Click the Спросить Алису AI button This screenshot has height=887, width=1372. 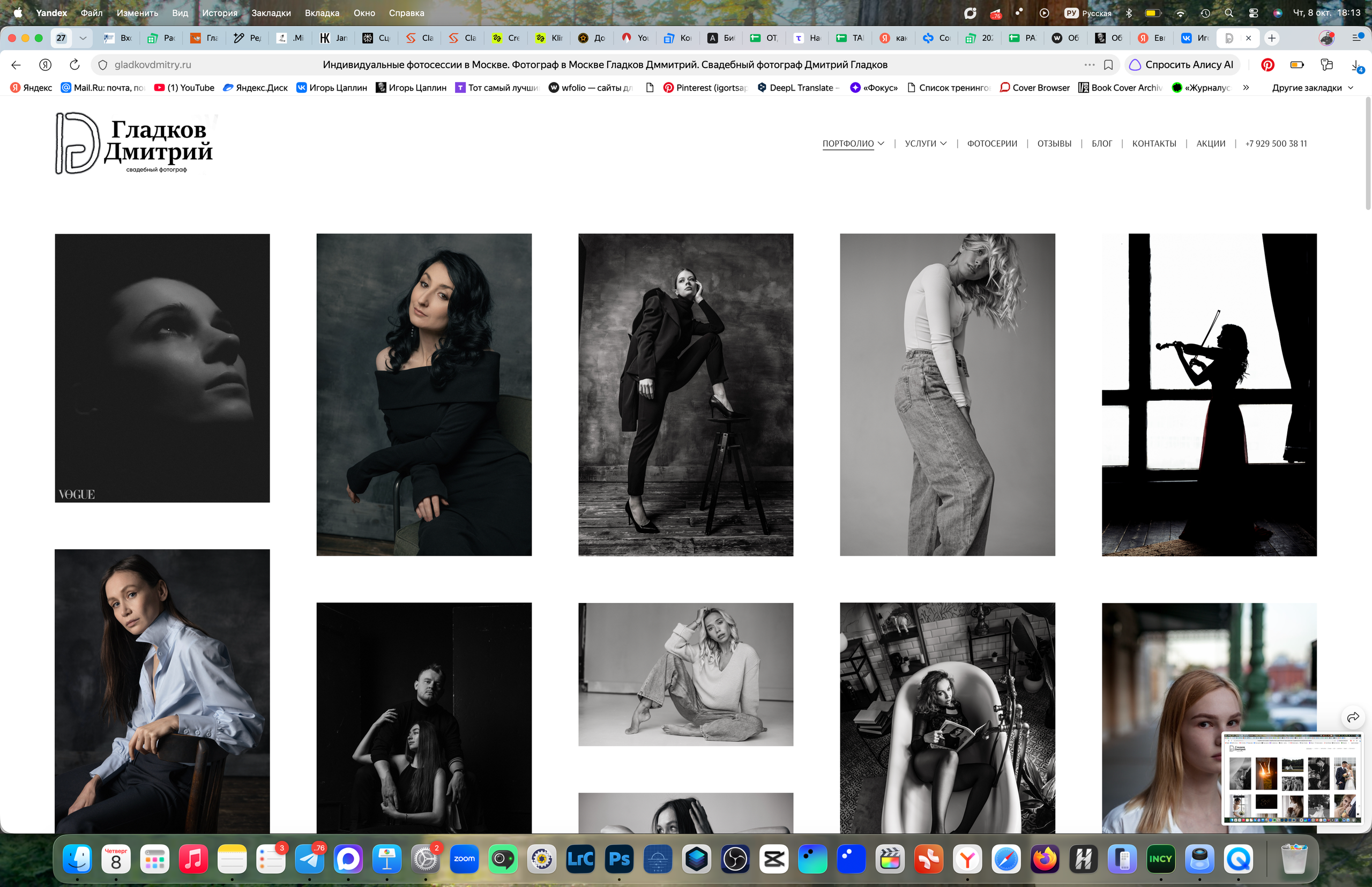[1182, 64]
